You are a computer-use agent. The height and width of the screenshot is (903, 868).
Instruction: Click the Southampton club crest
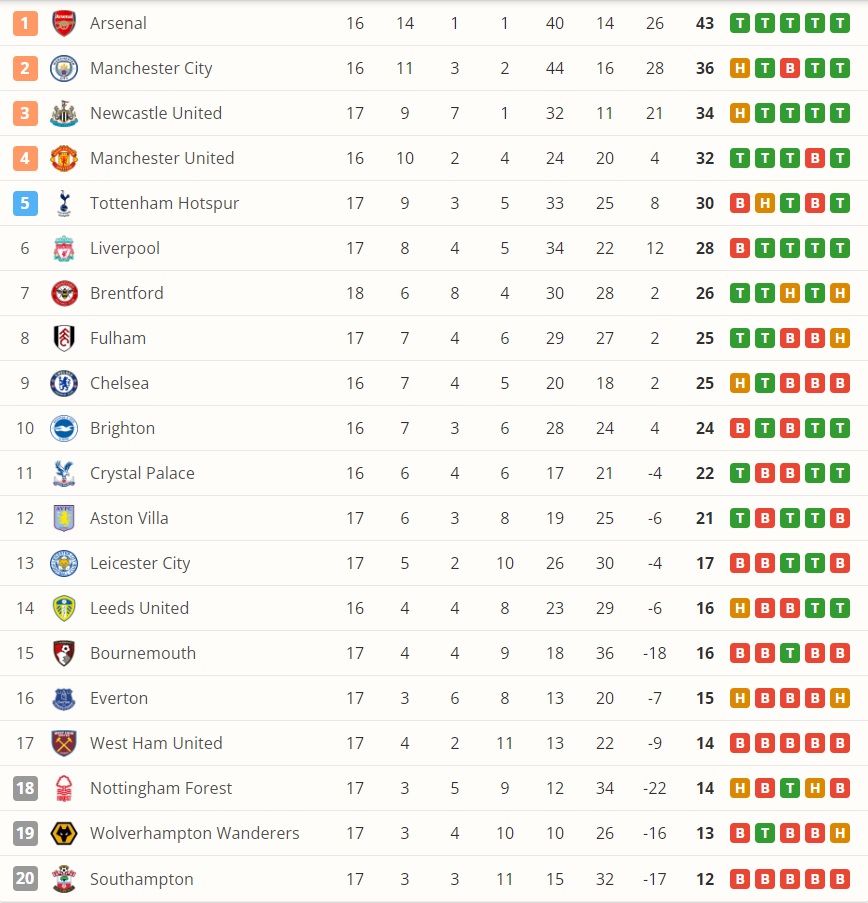click(x=64, y=879)
